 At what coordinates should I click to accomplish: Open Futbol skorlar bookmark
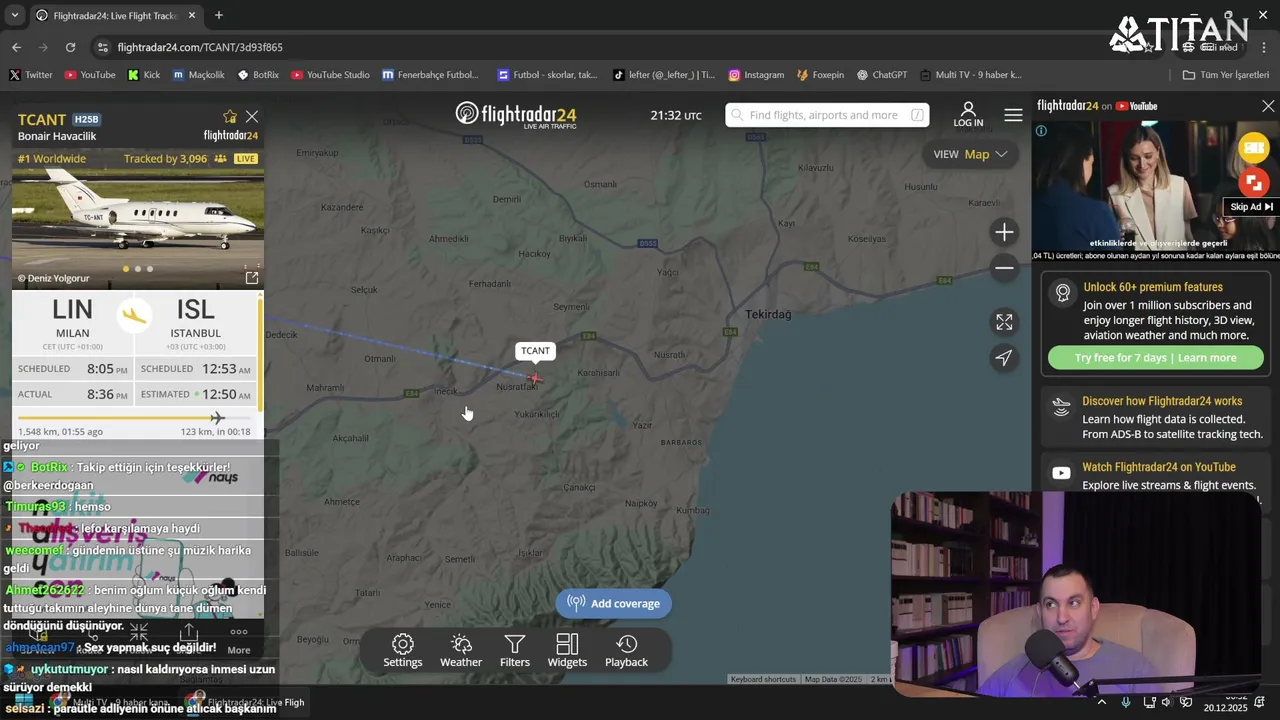[x=547, y=75]
